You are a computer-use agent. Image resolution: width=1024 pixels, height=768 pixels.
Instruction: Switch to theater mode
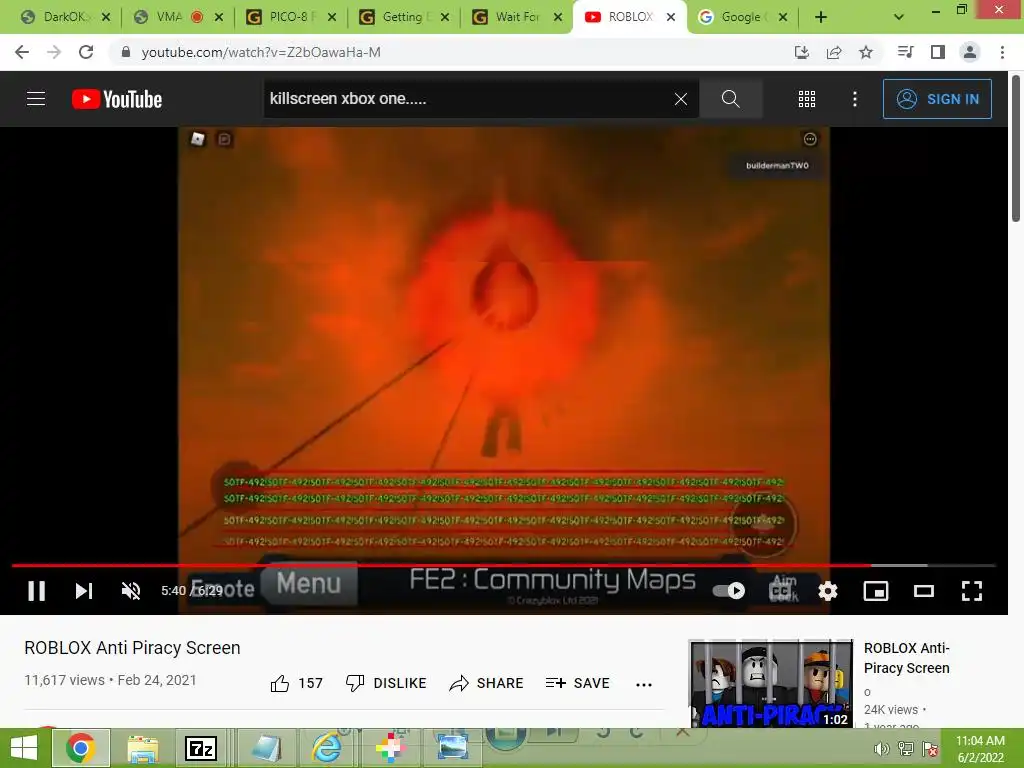[923, 591]
